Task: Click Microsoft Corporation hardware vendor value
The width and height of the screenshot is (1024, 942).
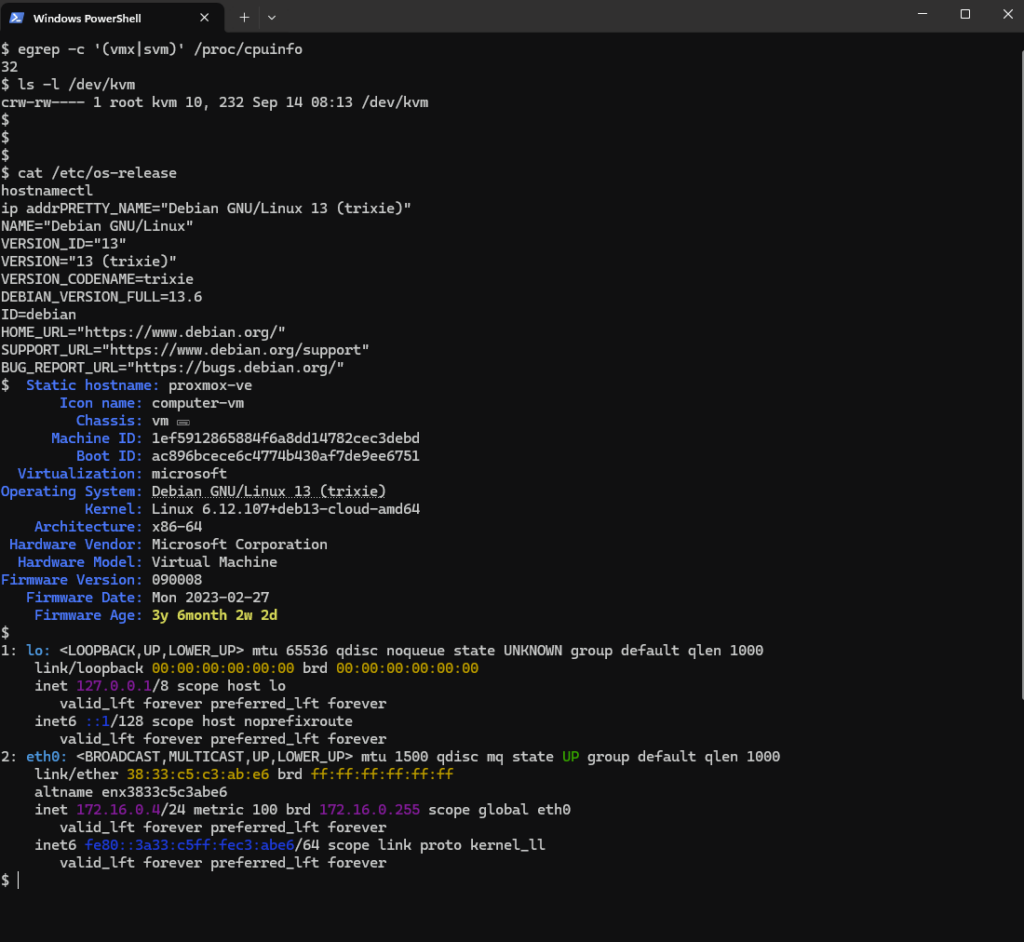Action: pos(240,544)
